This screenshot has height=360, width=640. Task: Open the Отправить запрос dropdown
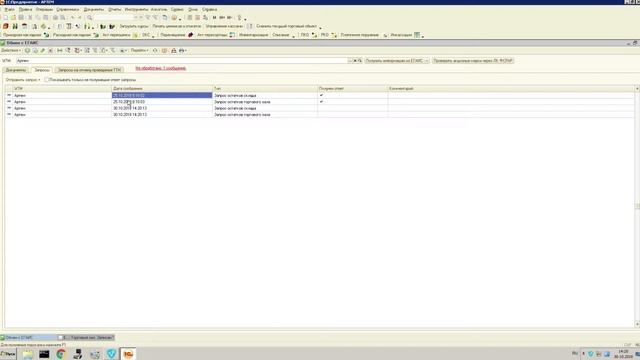pos(23,80)
